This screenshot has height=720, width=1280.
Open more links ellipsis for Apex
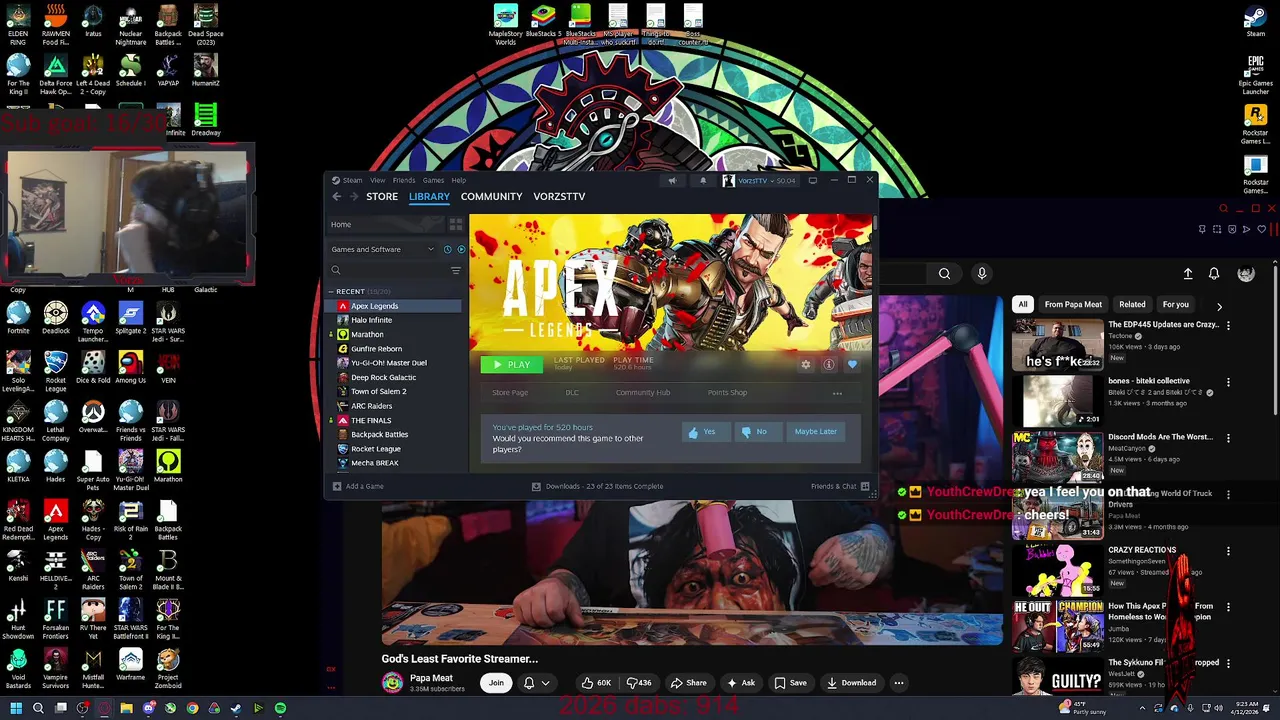click(837, 393)
